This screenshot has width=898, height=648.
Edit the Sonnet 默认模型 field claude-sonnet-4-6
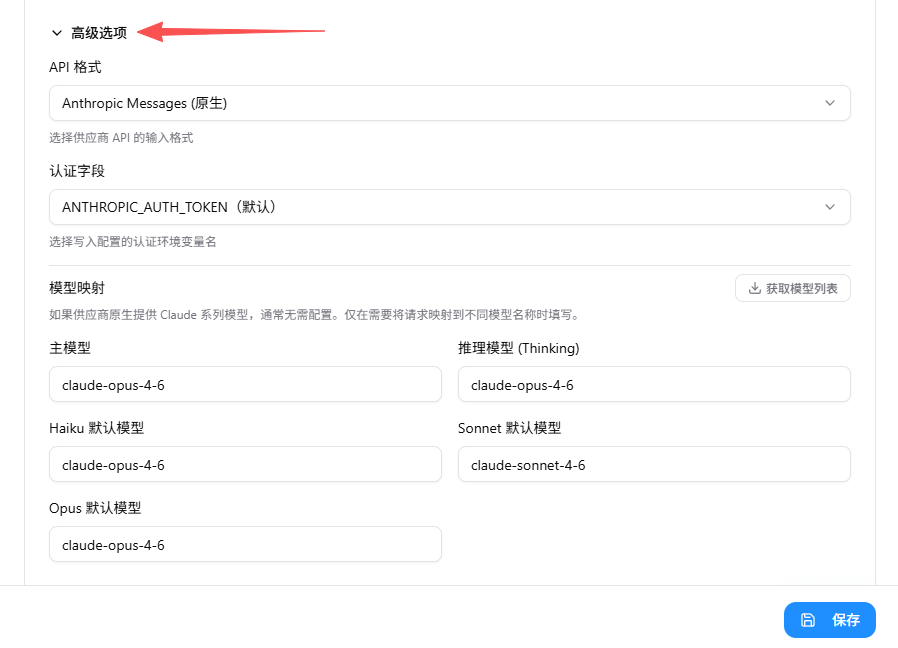coord(654,464)
